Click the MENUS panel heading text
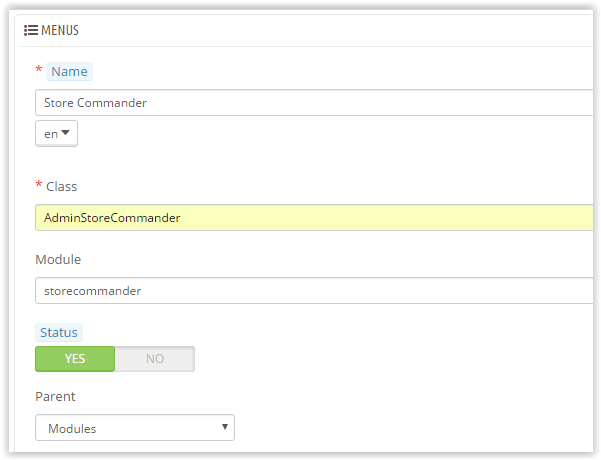 coord(60,30)
